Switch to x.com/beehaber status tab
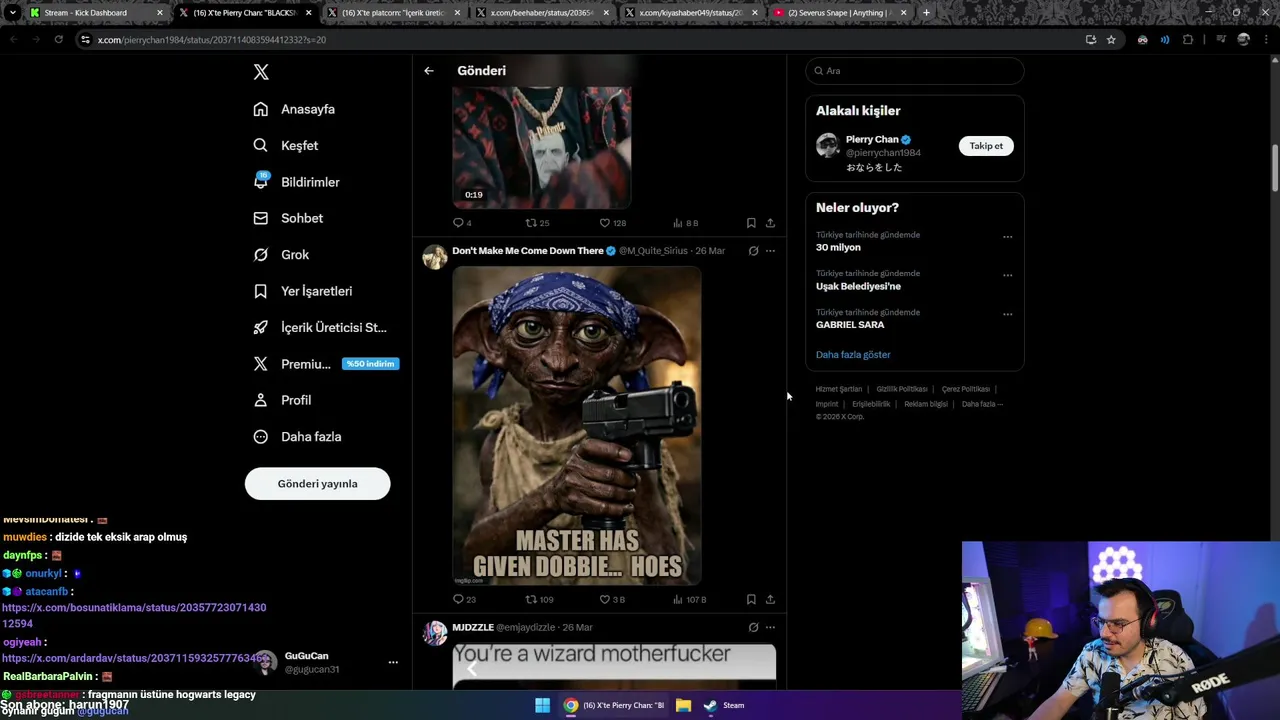1280x720 pixels. pyautogui.click(x=541, y=13)
